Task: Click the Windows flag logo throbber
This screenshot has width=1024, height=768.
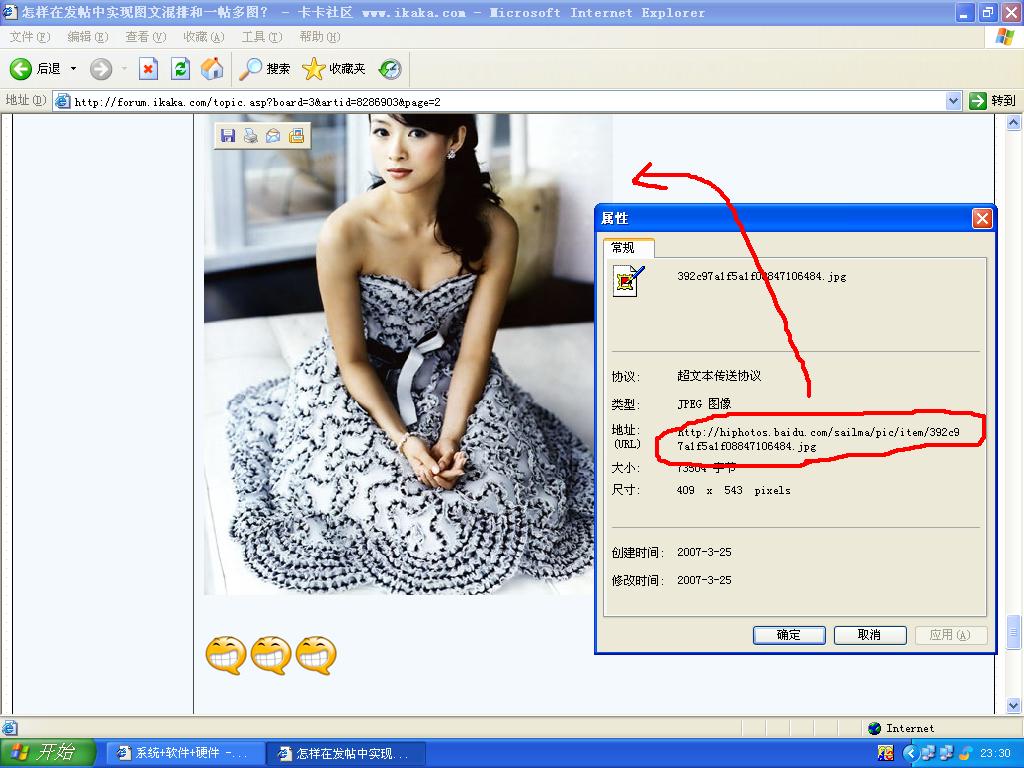Action: click(1004, 37)
